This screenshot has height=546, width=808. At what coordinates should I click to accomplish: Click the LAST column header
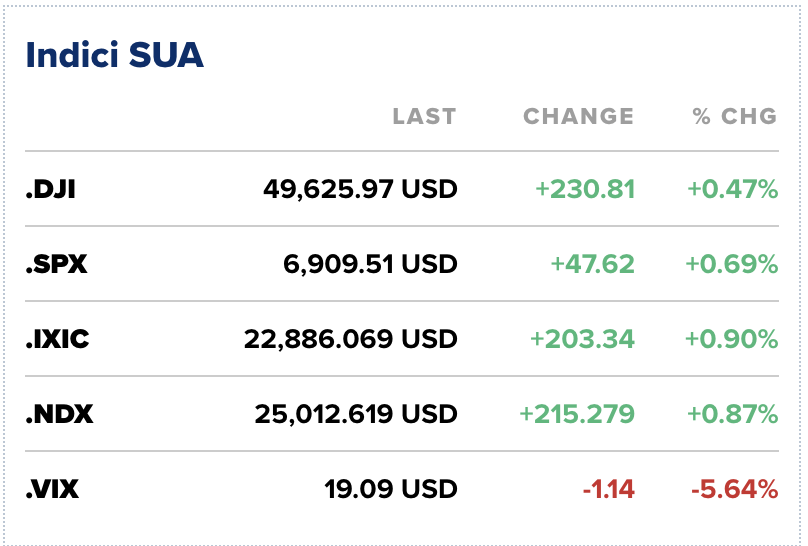click(x=424, y=116)
